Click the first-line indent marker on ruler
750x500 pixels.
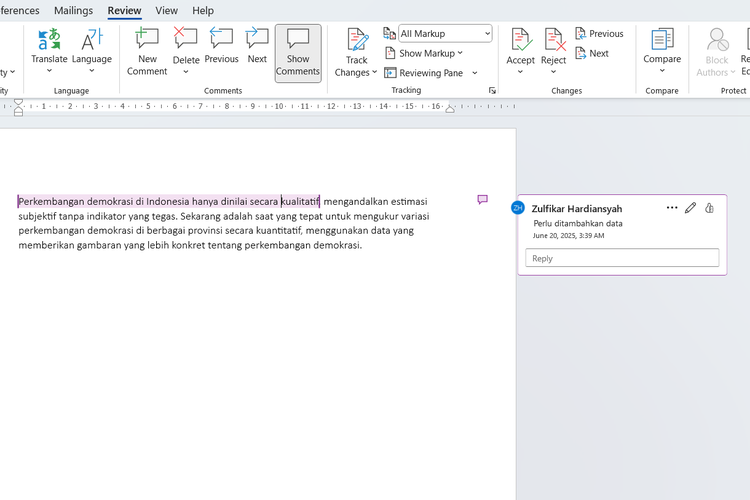[18, 101]
